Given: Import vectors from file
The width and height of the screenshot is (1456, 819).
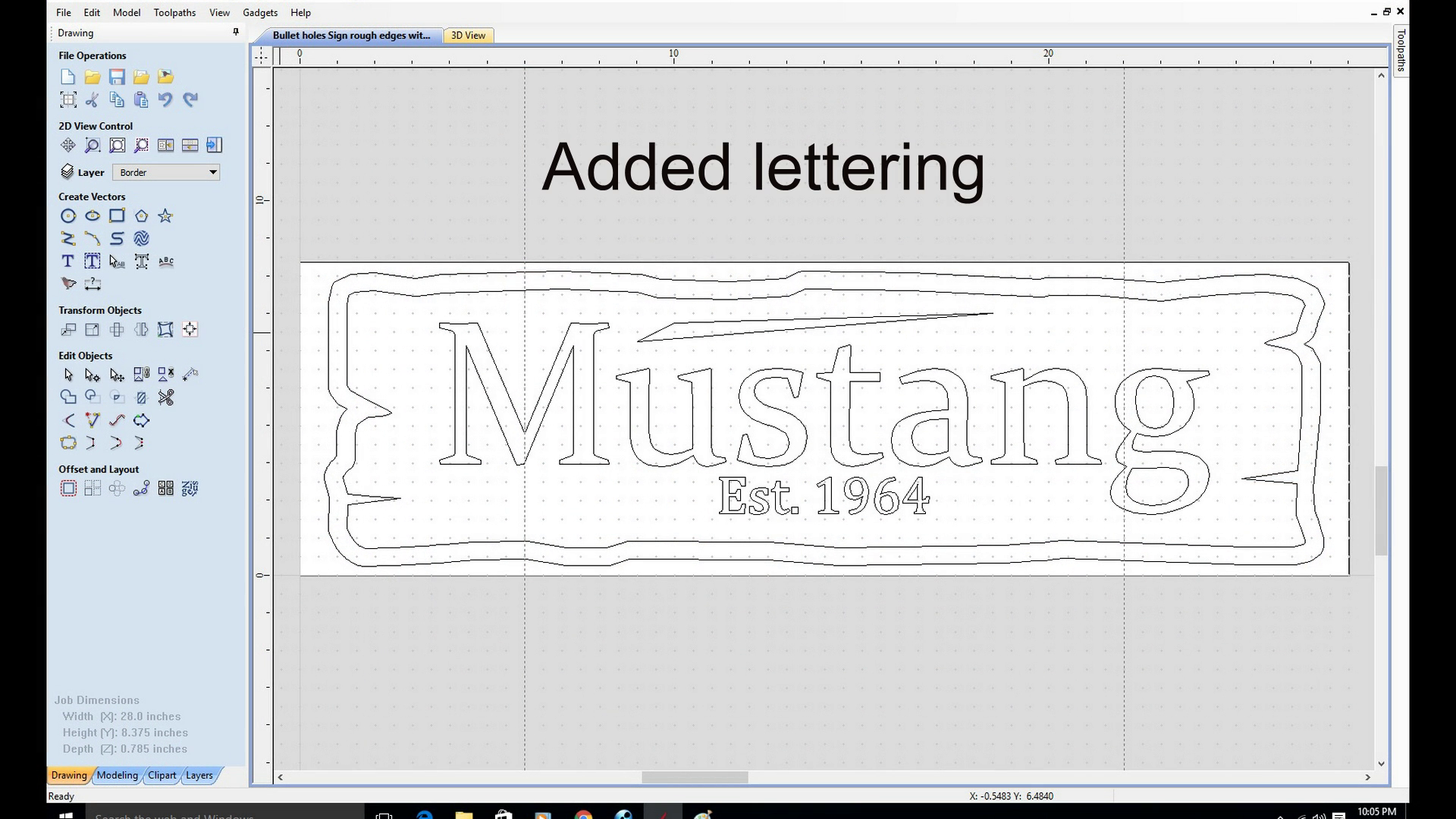Looking at the screenshot, I should point(141,77).
